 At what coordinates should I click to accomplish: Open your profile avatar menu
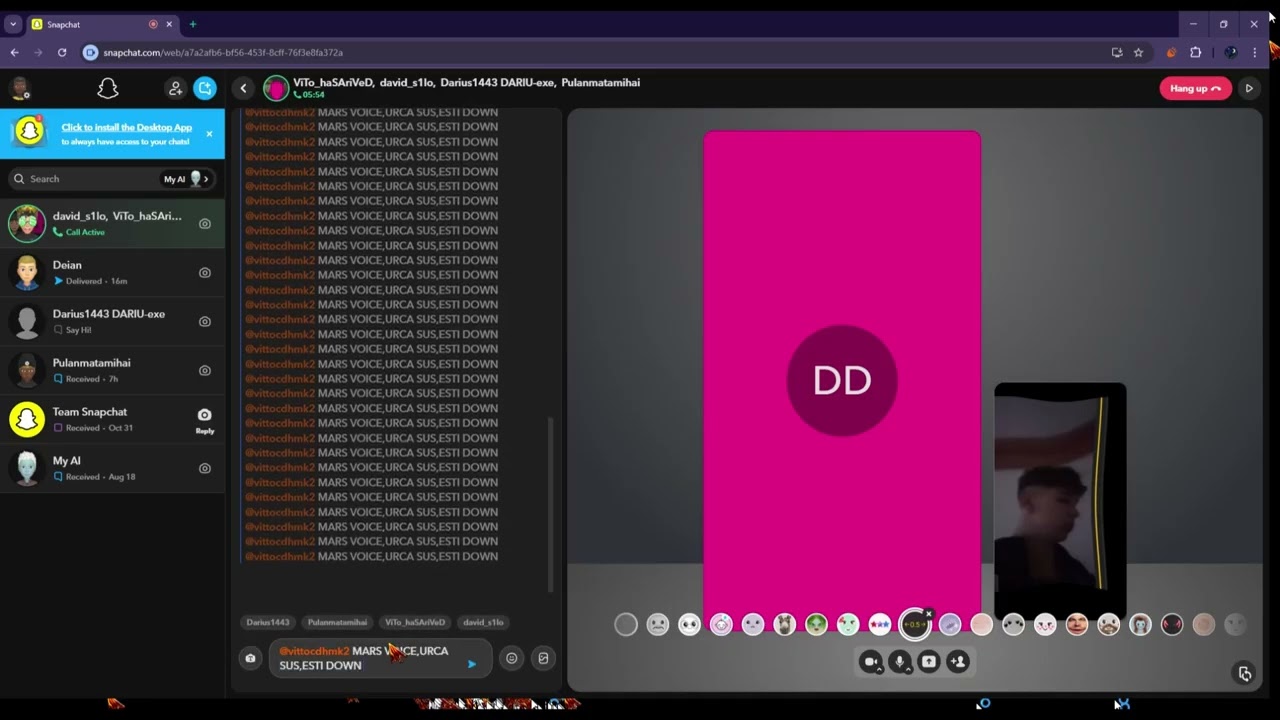pos(20,89)
